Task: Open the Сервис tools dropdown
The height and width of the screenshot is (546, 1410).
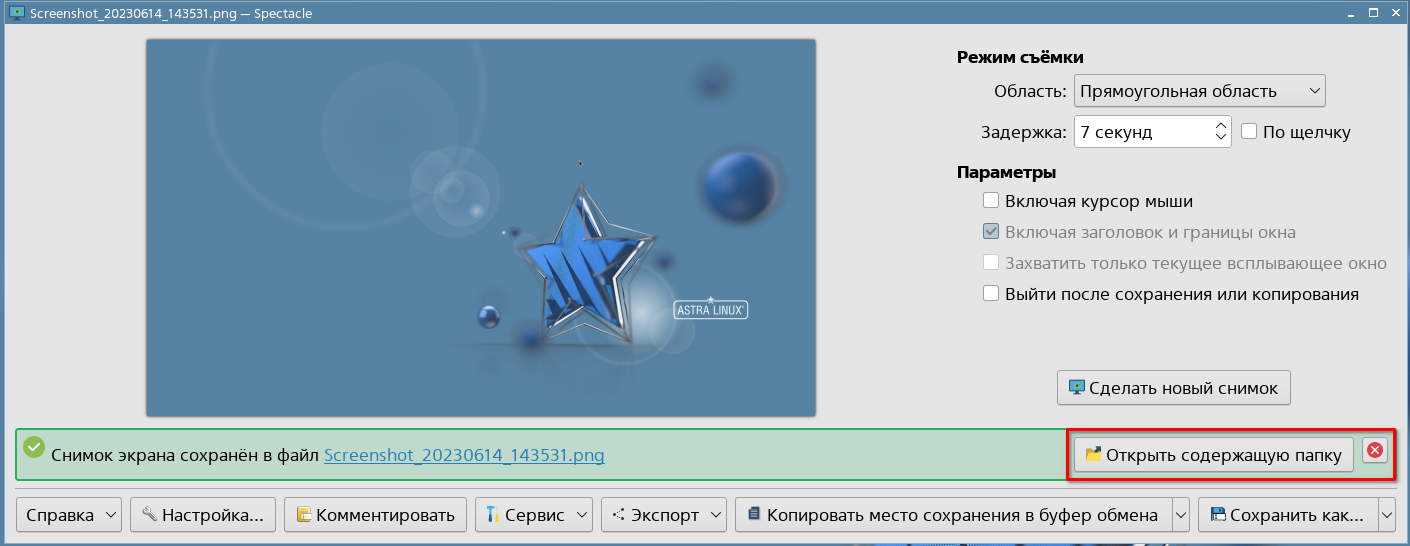Action: tap(534, 515)
